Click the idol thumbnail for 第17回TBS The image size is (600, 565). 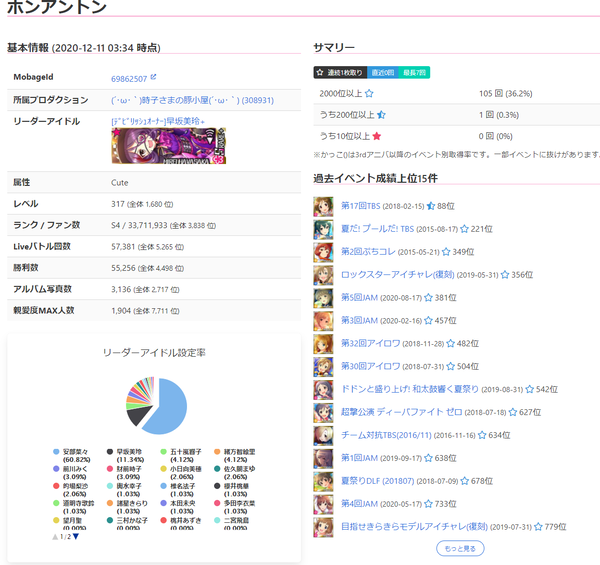tap(323, 207)
